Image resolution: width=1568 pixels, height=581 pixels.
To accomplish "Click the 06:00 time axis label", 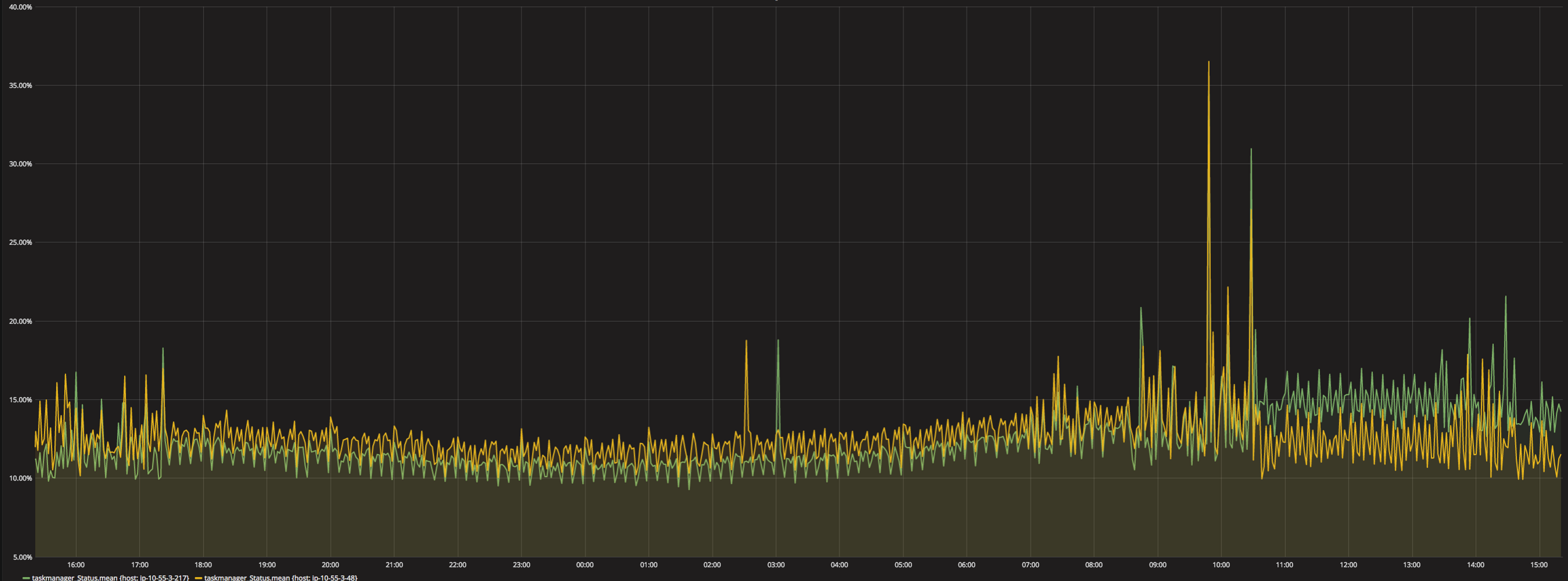I will click(x=966, y=565).
